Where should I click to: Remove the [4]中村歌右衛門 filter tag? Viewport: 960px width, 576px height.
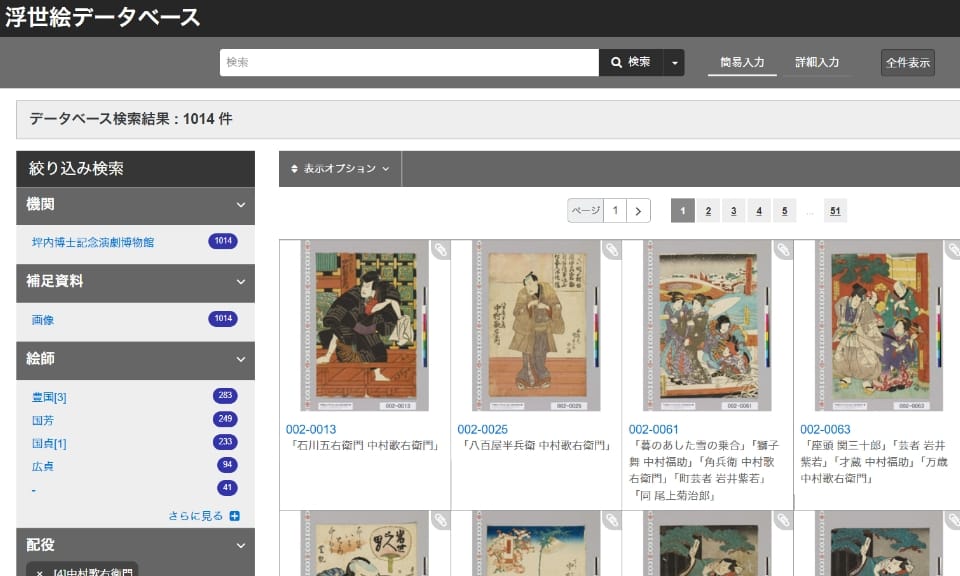coord(39,573)
